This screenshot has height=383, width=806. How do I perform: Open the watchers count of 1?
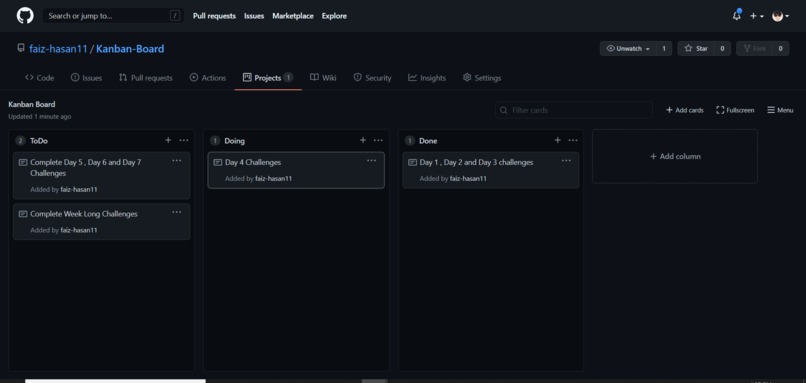coord(664,48)
